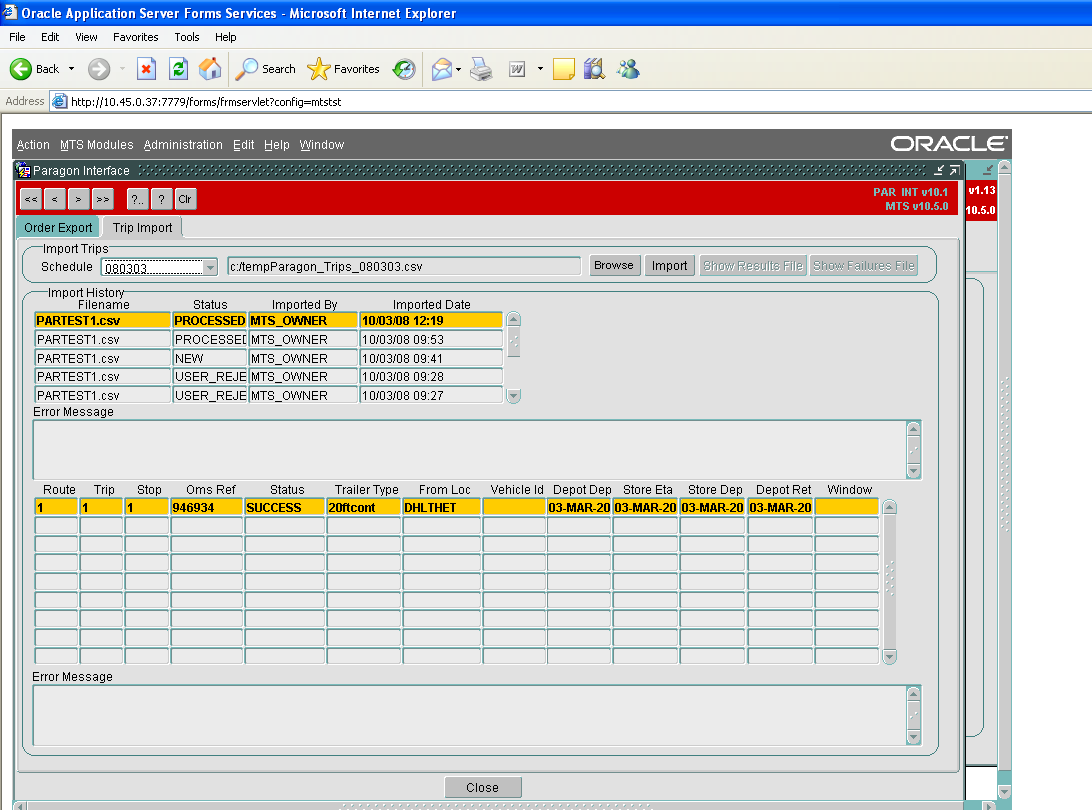This screenshot has height=810, width=1092.
Task: Open the Research book icon
Action: tap(595, 69)
